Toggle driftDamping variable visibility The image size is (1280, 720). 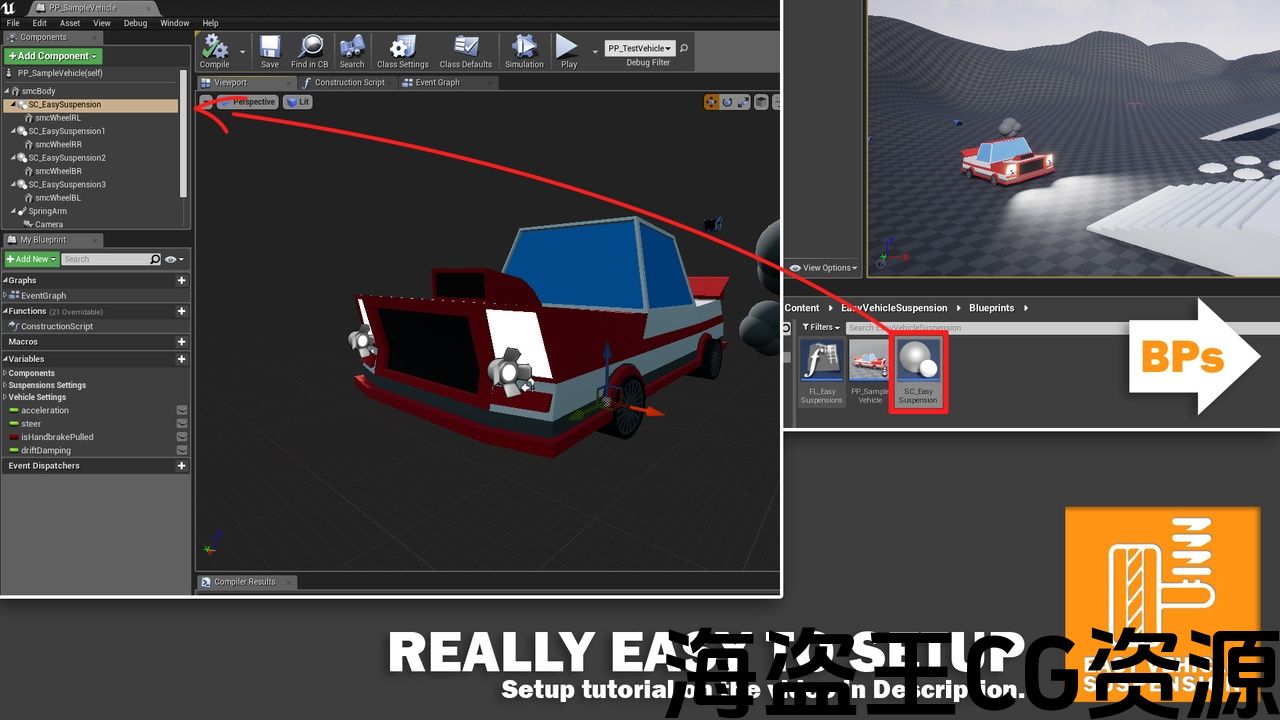click(x=182, y=451)
